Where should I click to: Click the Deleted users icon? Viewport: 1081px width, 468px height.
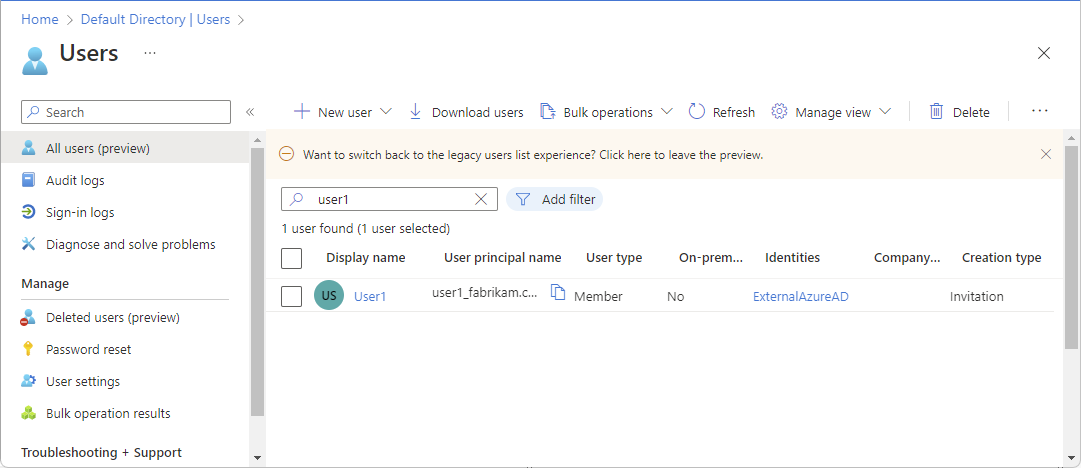tap(28, 318)
